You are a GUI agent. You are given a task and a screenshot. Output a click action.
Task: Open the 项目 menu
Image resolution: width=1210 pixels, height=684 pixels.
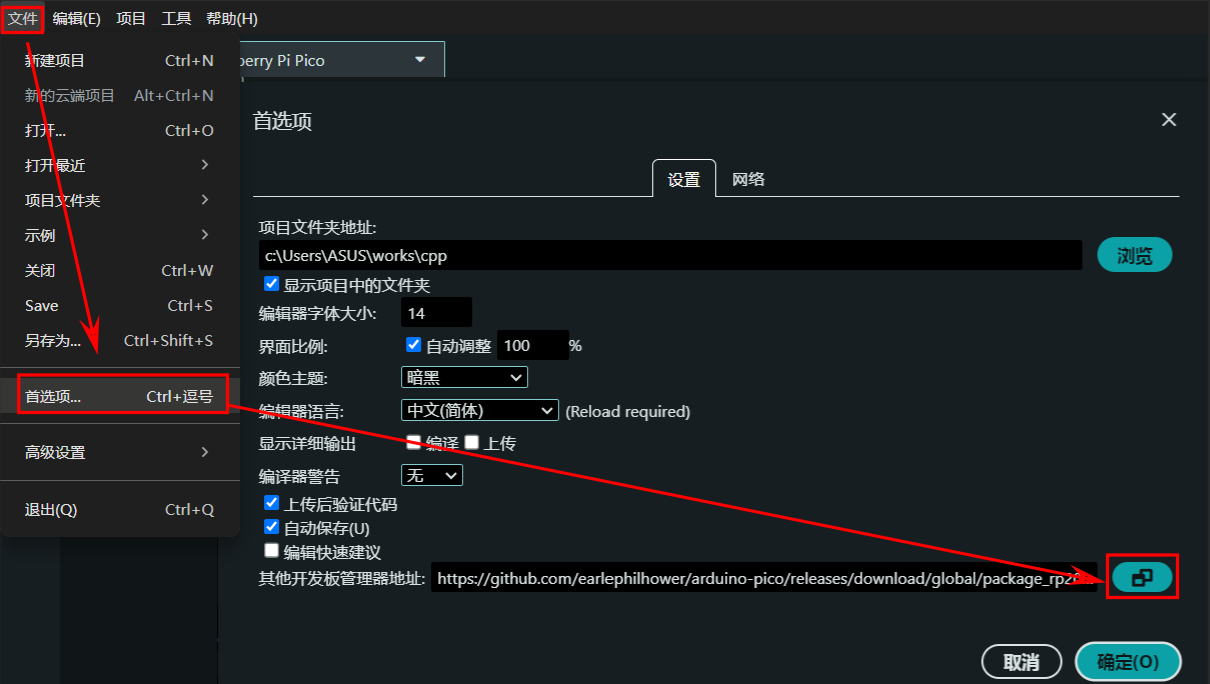(131, 18)
